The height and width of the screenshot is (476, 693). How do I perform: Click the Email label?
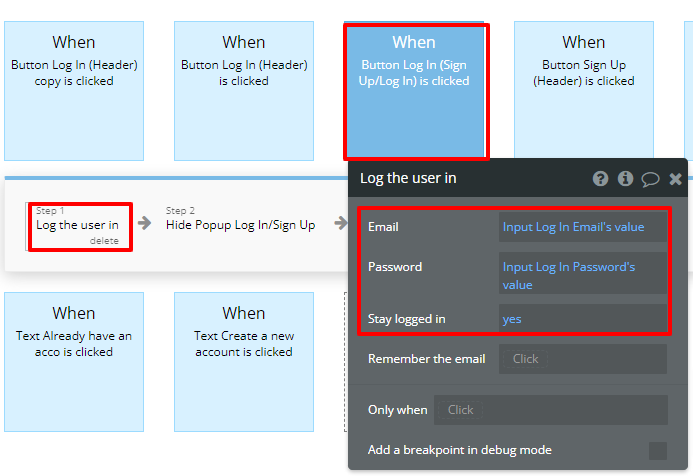(383, 227)
